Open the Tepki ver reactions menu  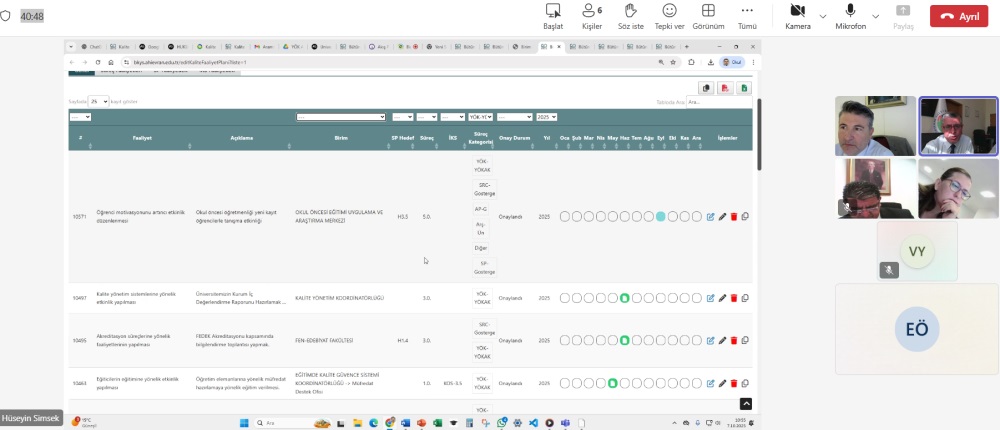(x=669, y=15)
